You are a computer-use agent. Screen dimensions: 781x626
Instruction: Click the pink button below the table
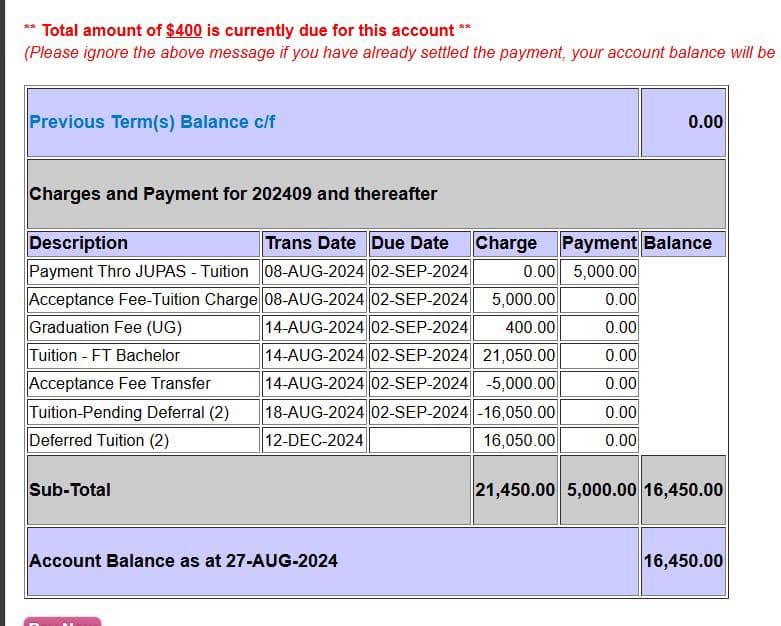pyautogui.click(x=63, y=621)
